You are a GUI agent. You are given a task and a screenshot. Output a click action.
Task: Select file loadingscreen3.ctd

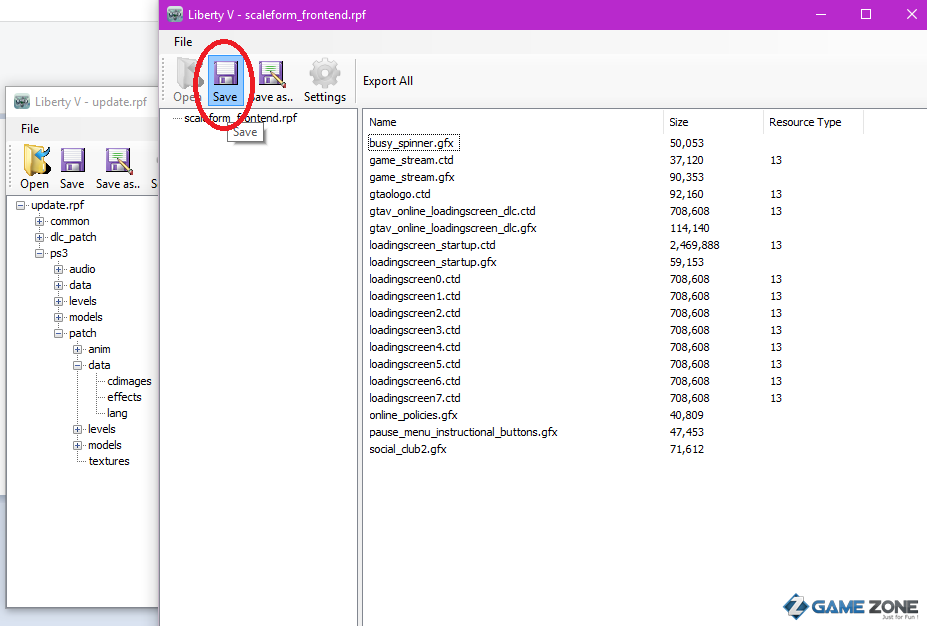tap(414, 330)
